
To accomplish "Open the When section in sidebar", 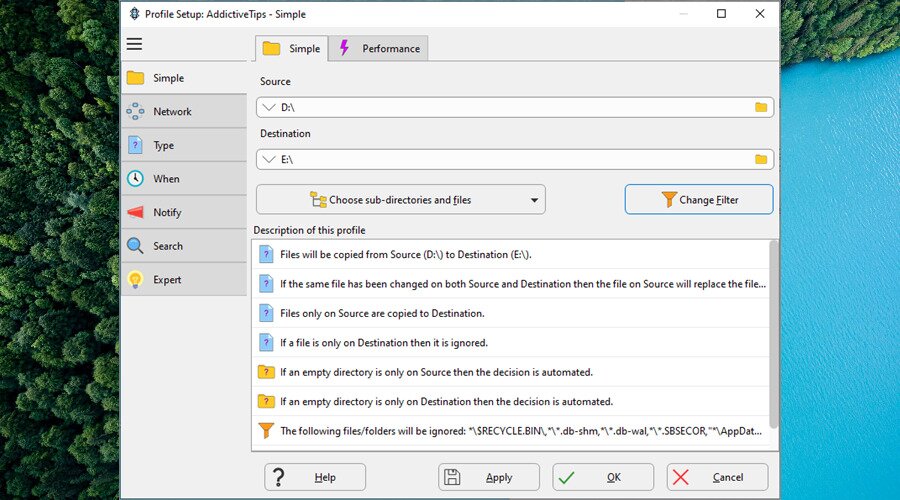I will click(184, 179).
